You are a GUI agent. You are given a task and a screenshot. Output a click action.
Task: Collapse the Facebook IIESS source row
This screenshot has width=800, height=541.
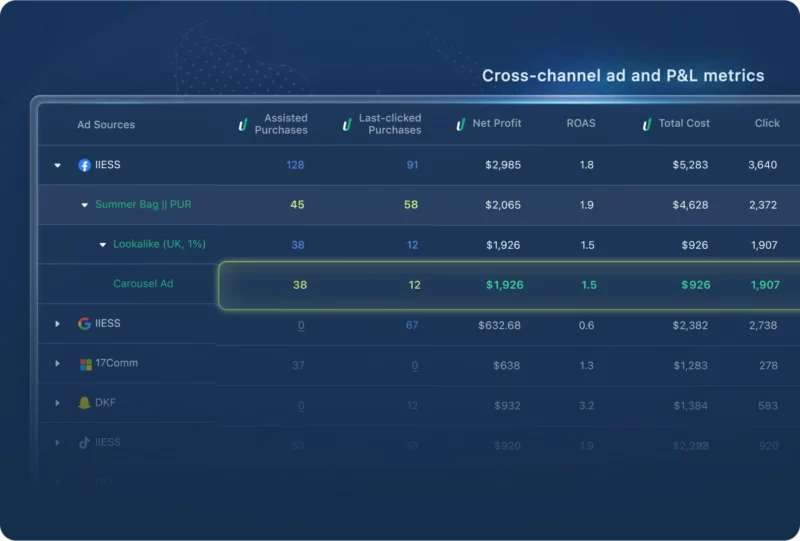pos(57,165)
